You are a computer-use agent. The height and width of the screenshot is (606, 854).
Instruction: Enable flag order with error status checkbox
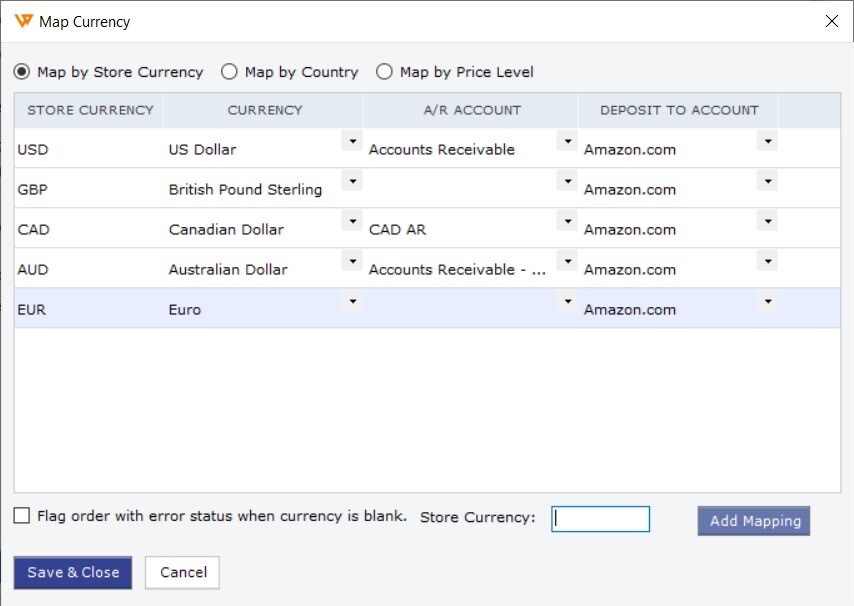[22, 515]
